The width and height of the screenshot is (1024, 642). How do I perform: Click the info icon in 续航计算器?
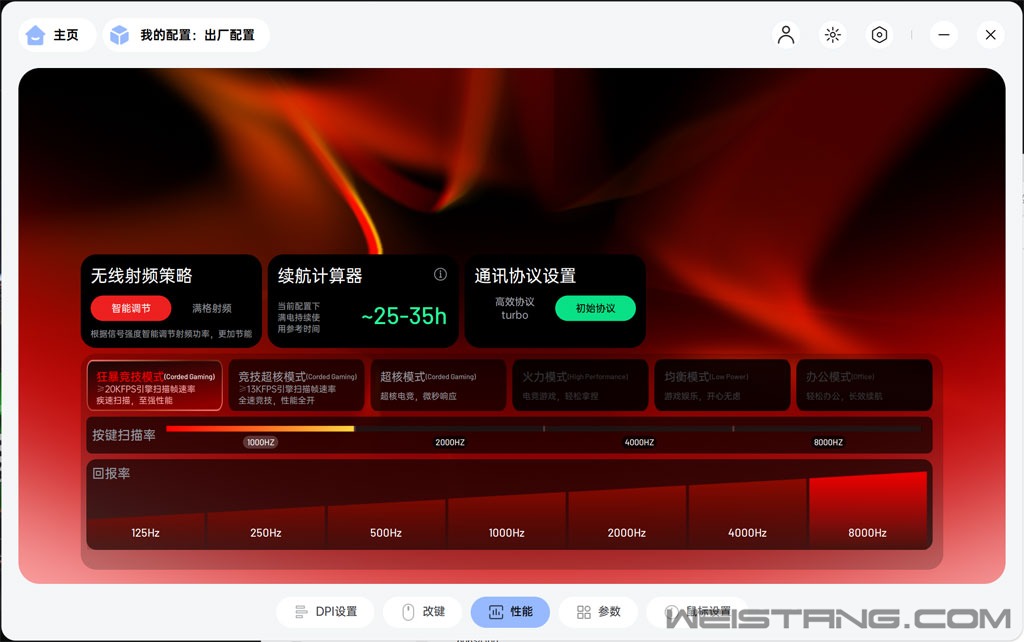click(x=440, y=274)
